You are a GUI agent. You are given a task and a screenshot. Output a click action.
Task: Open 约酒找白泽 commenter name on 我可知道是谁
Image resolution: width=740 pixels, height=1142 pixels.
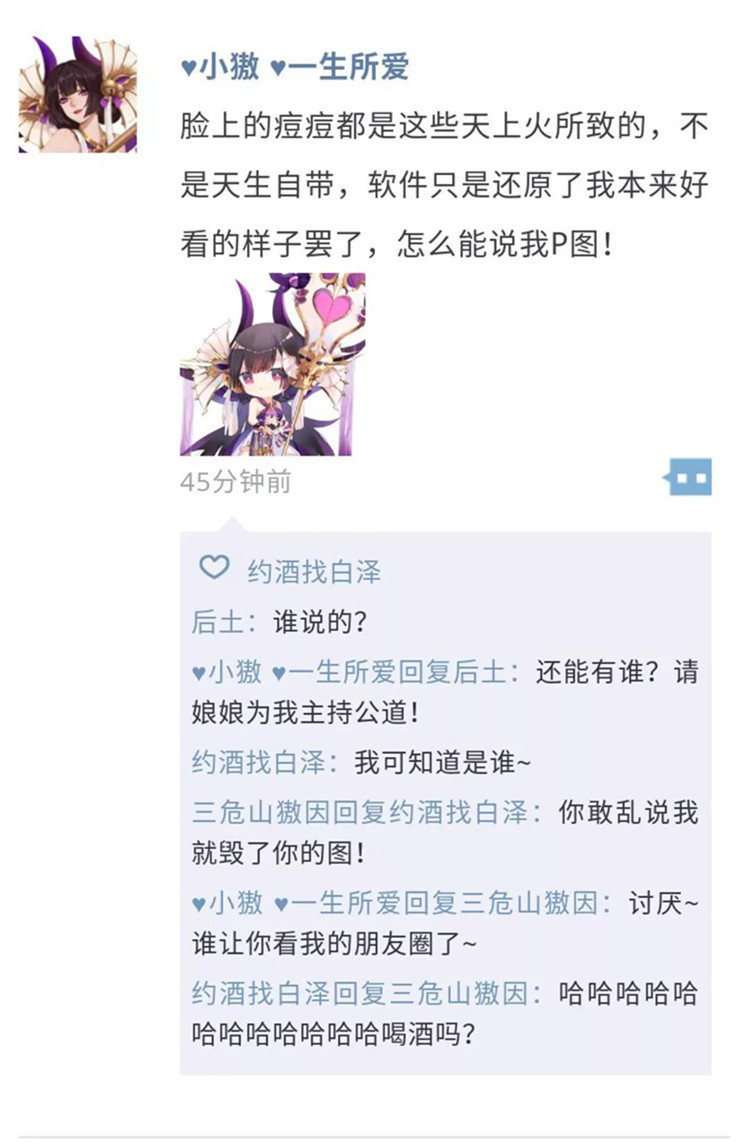[258, 763]
